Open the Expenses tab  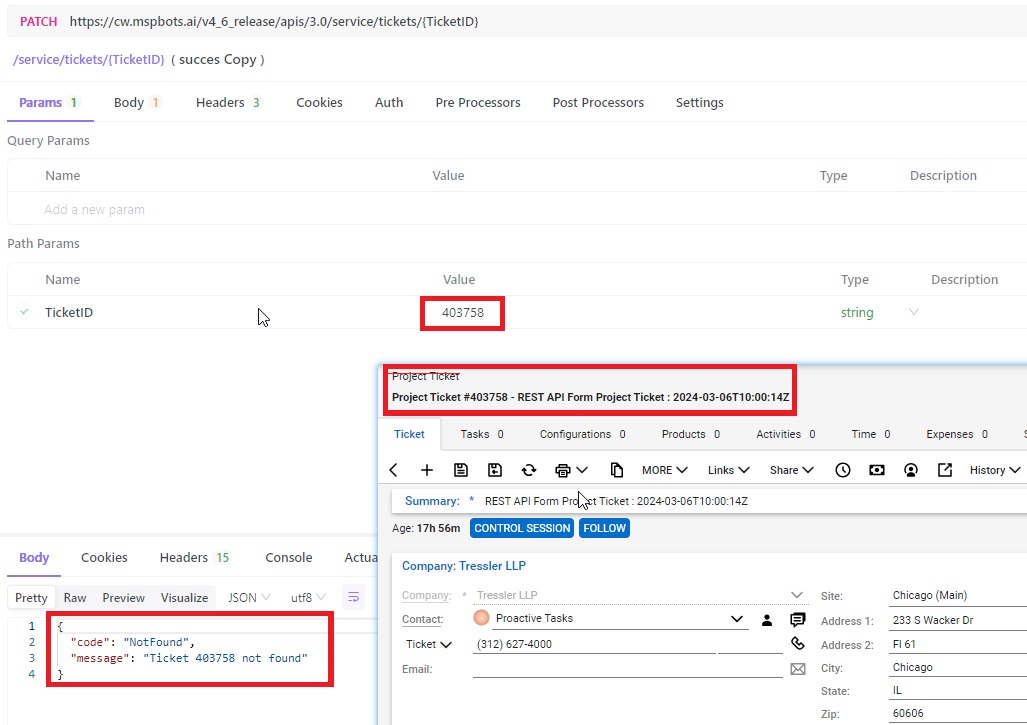957,434
